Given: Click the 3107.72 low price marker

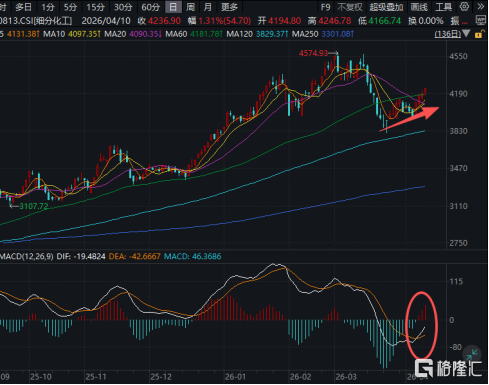Looking at the screenshot, I should pos(34,206).
